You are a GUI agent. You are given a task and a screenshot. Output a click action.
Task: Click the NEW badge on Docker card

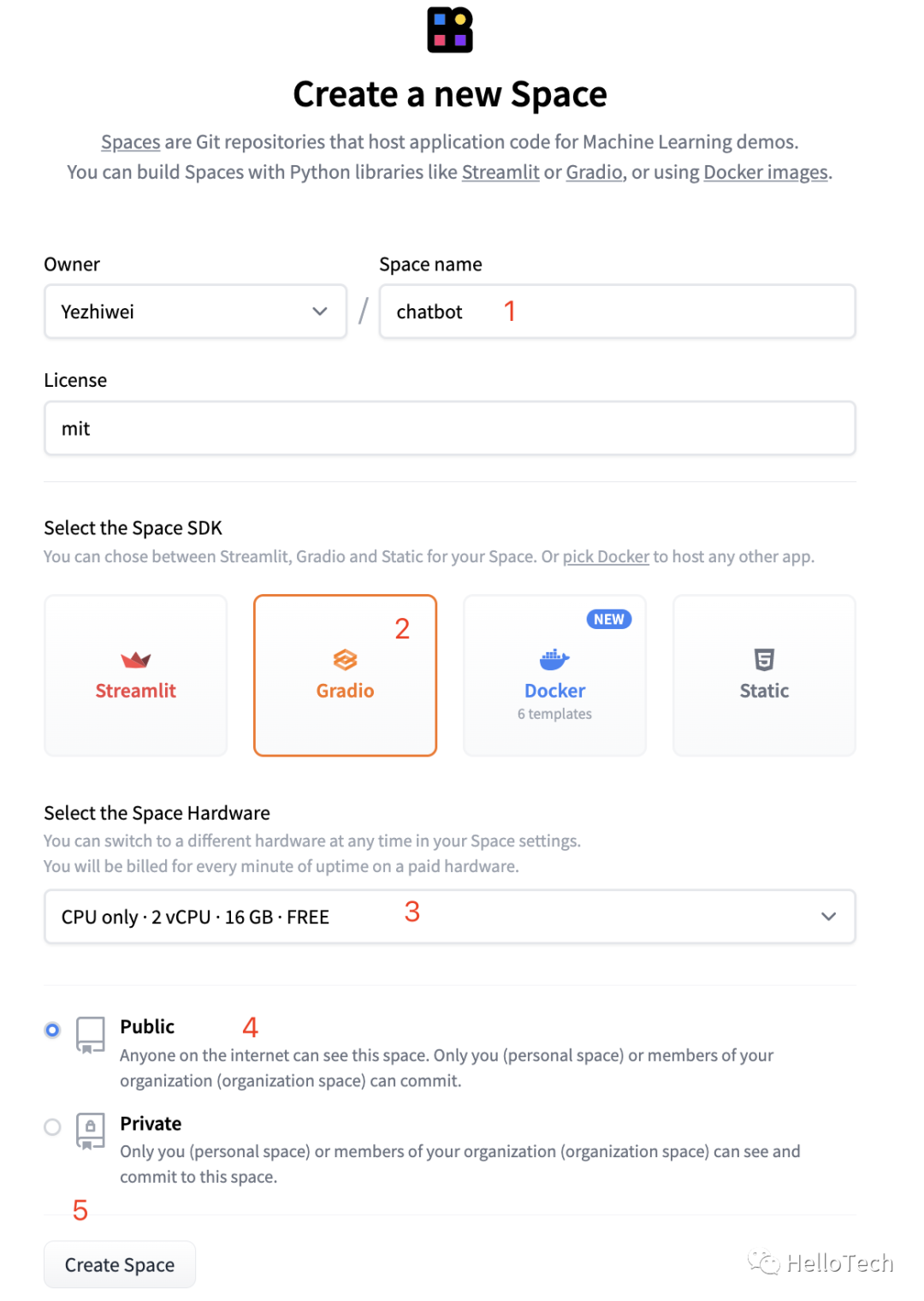[x=609, y=619]
